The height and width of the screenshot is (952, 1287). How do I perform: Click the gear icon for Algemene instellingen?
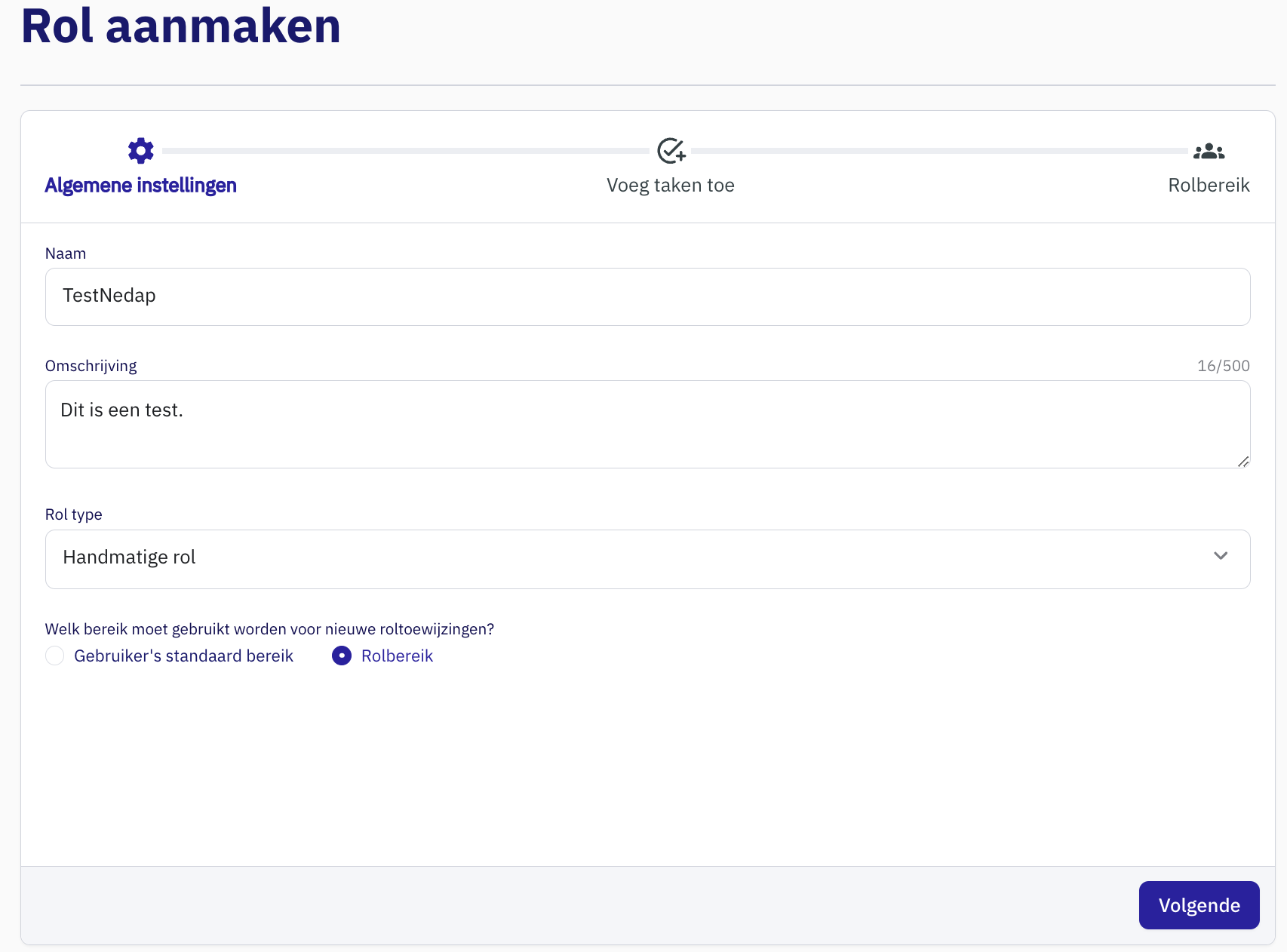(141, 151)
